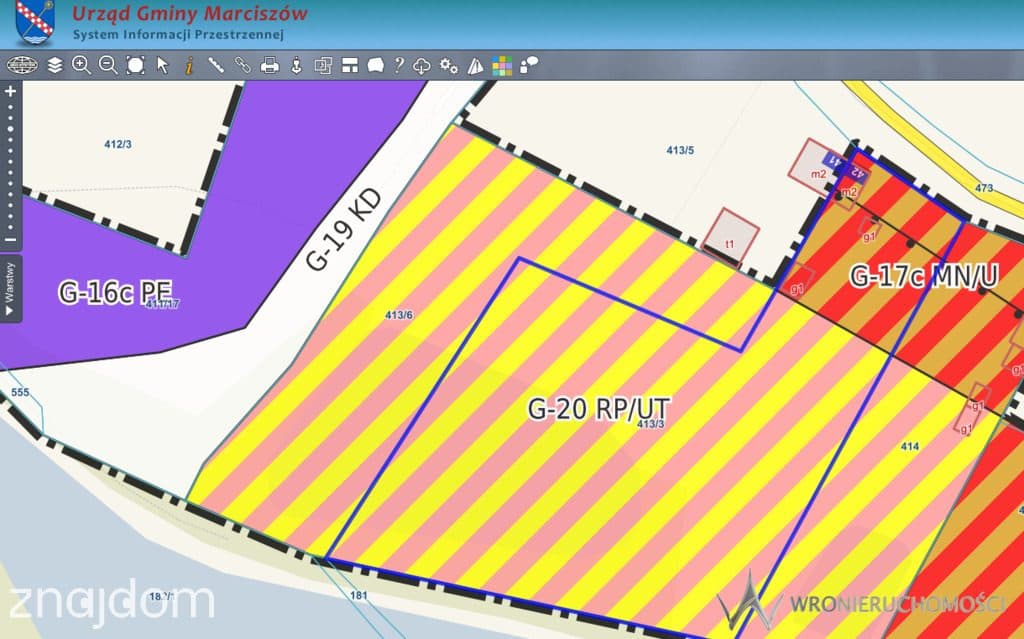Click the overlapping windows icon
This screenshot has width=1024, height=639.
tap(323, 65)
